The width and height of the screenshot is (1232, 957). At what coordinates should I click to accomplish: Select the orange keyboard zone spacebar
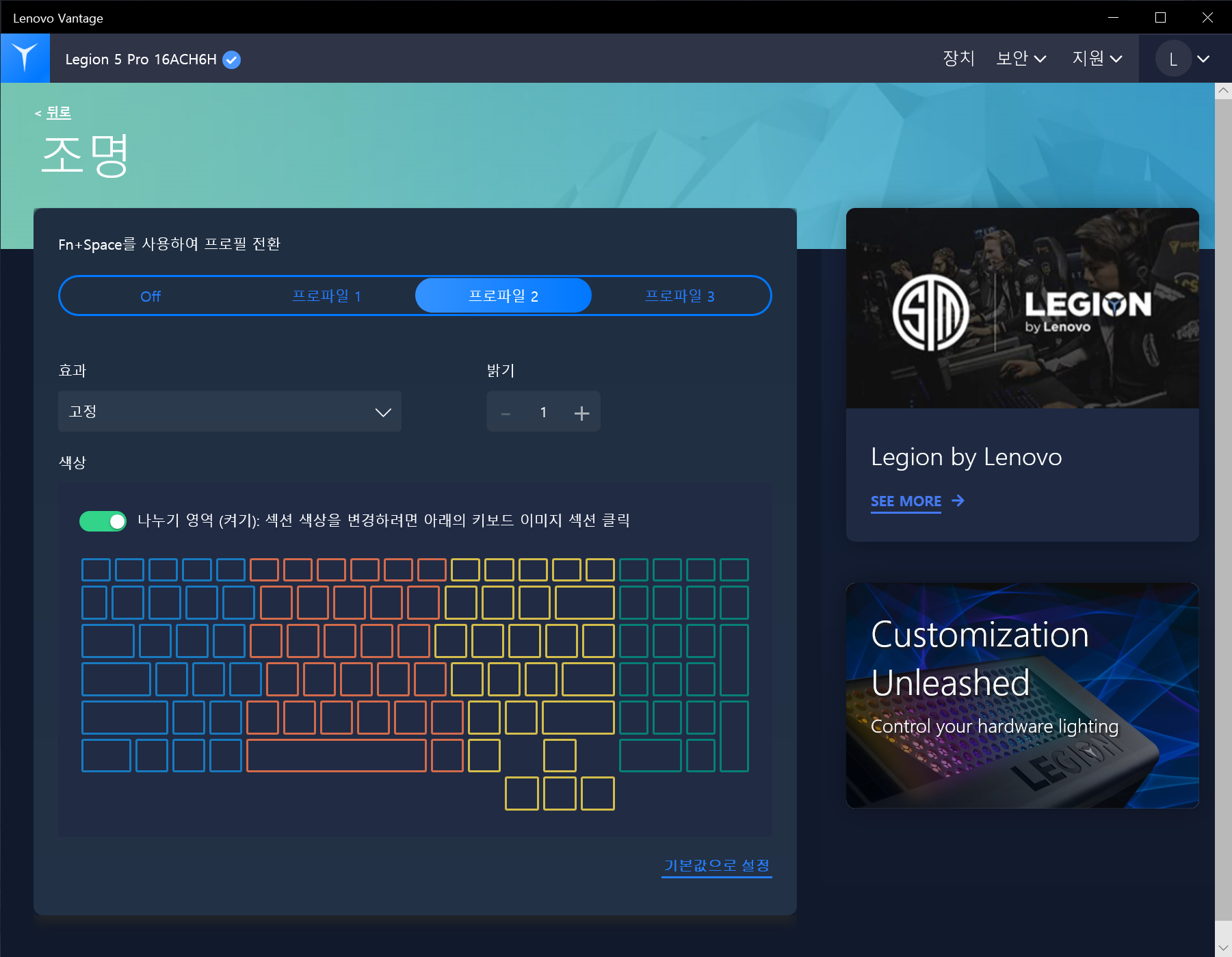point(337,755)
